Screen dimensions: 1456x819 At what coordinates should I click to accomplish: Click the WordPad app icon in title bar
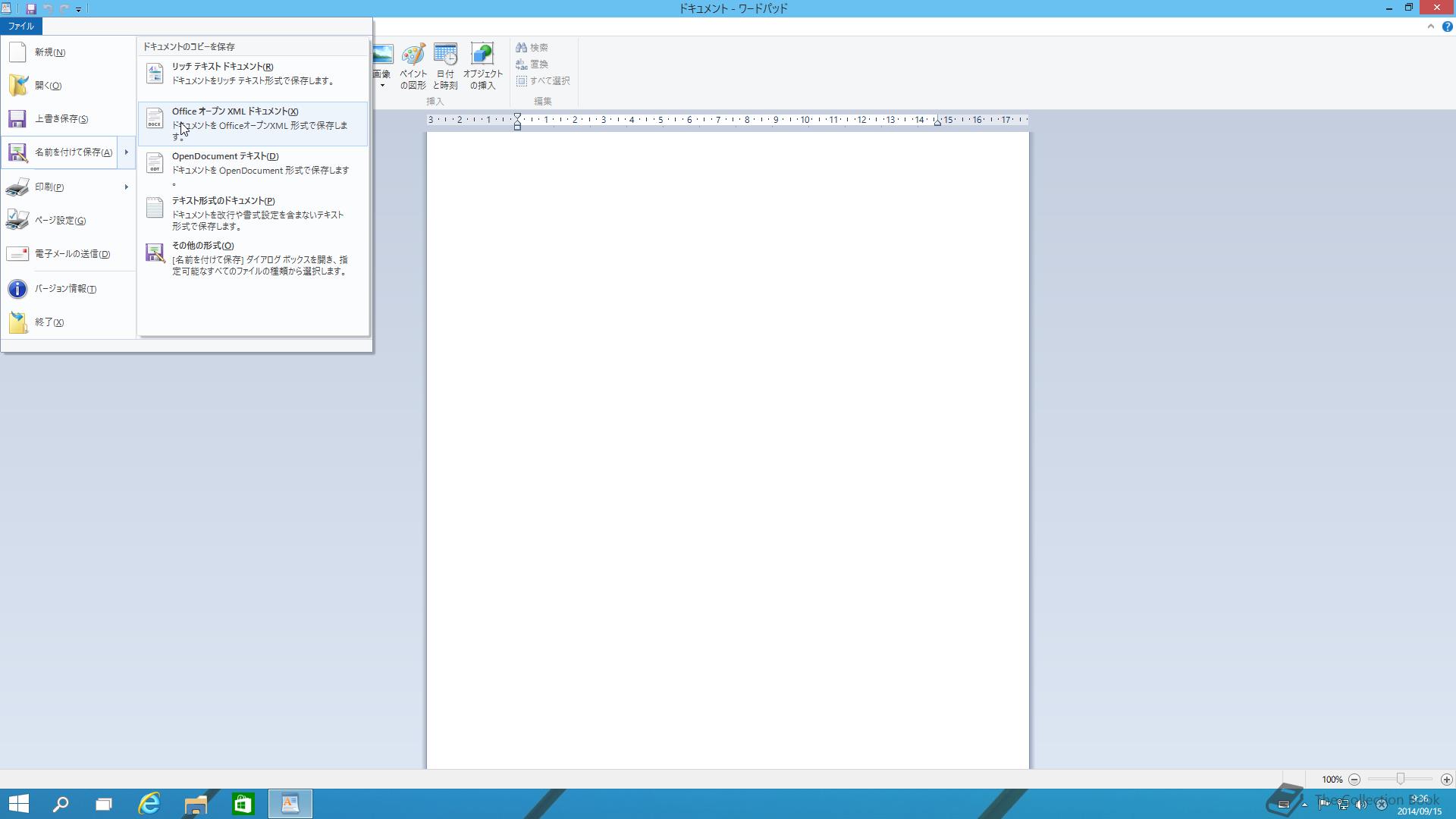[x=7, y=8]
